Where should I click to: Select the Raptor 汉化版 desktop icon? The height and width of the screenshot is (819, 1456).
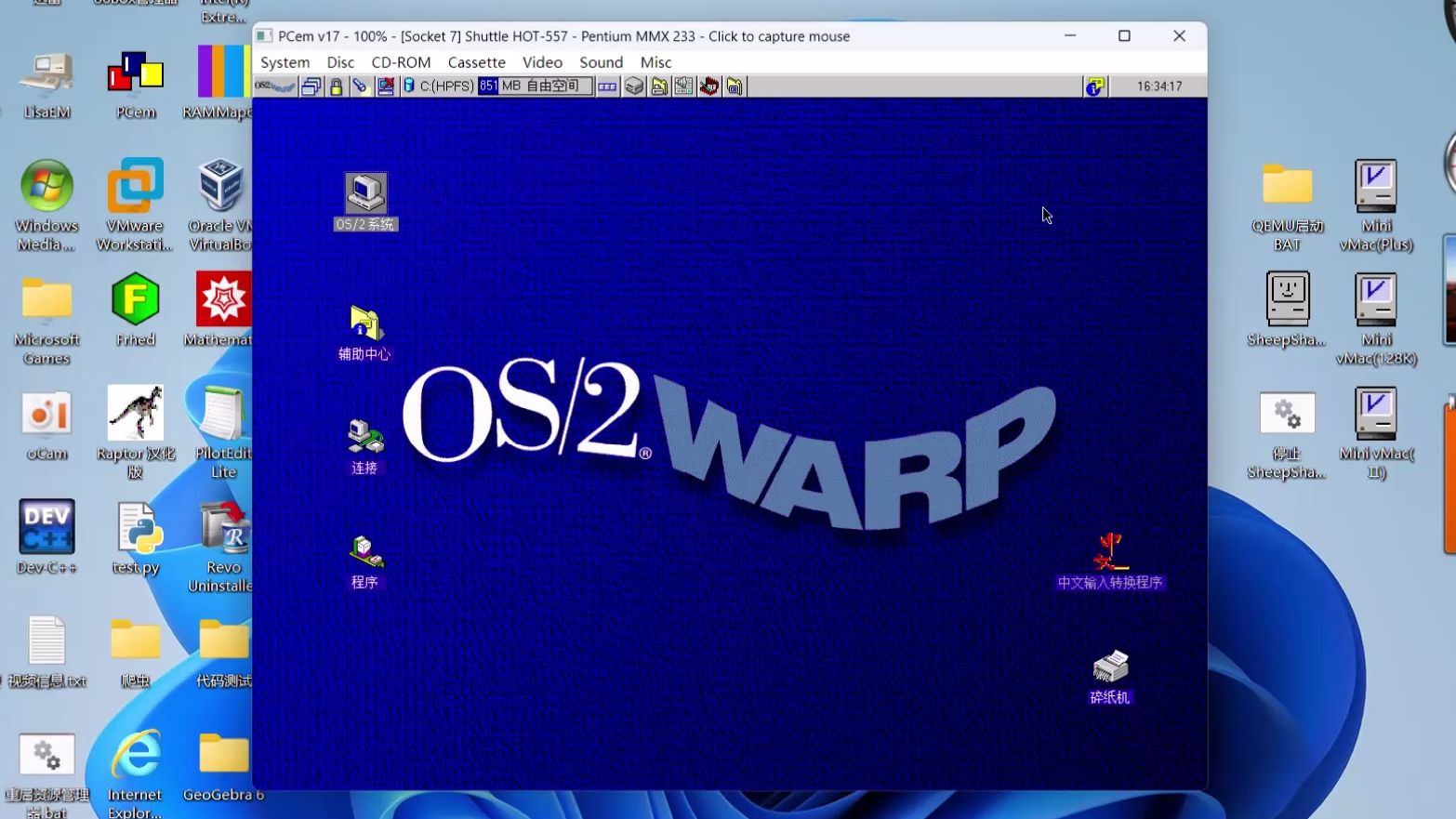click(136, 433)
